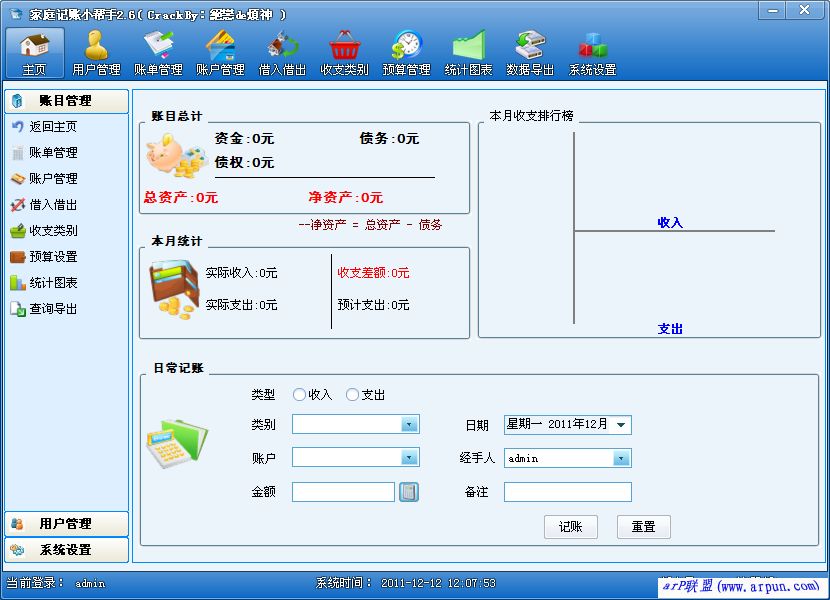The height and width of the screenshot is (600, 830).
Task: Open 账单管理 via its toolbar icon
Action: tap(158, 52)
